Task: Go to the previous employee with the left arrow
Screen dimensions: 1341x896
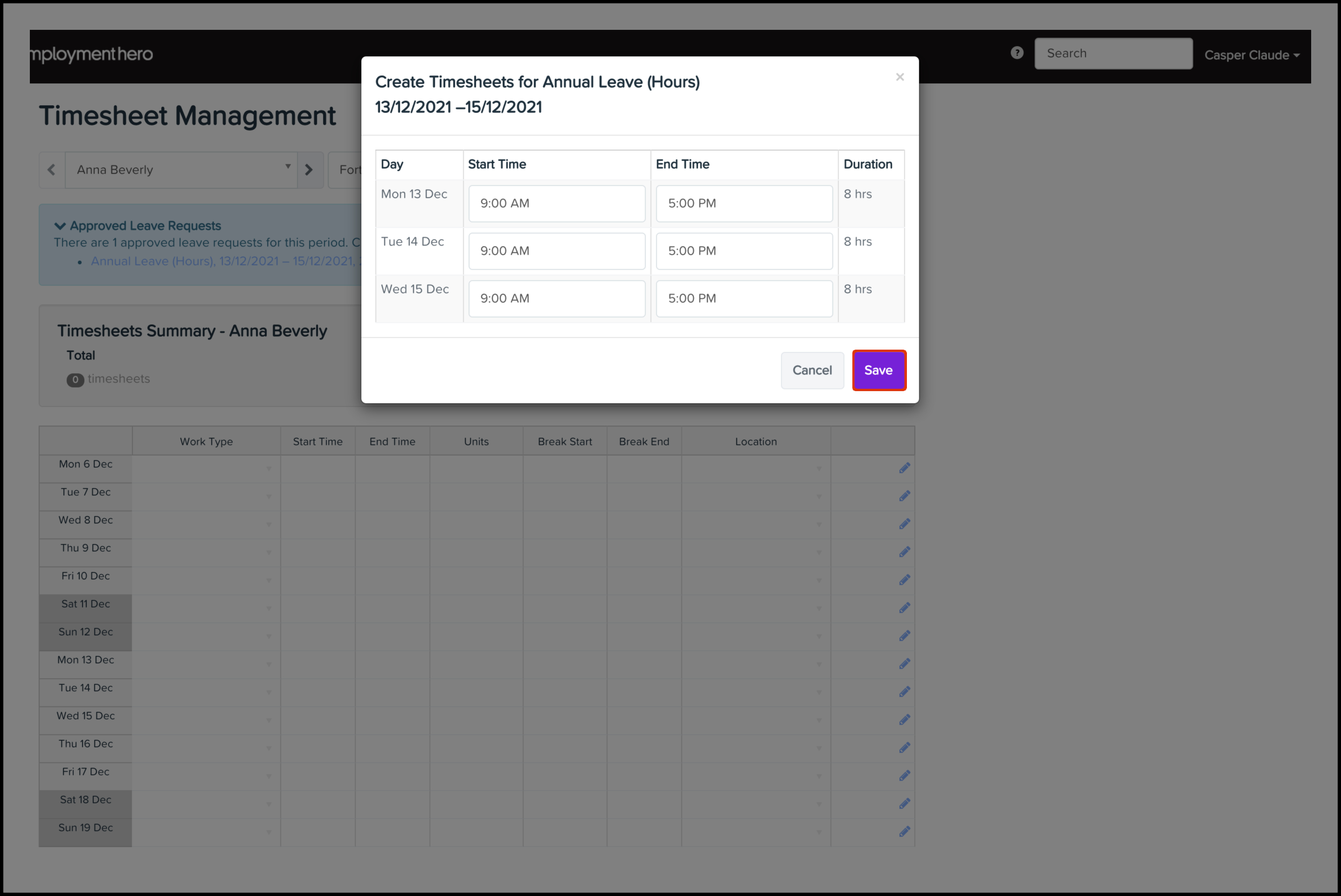Action: [x=51, y=170]
